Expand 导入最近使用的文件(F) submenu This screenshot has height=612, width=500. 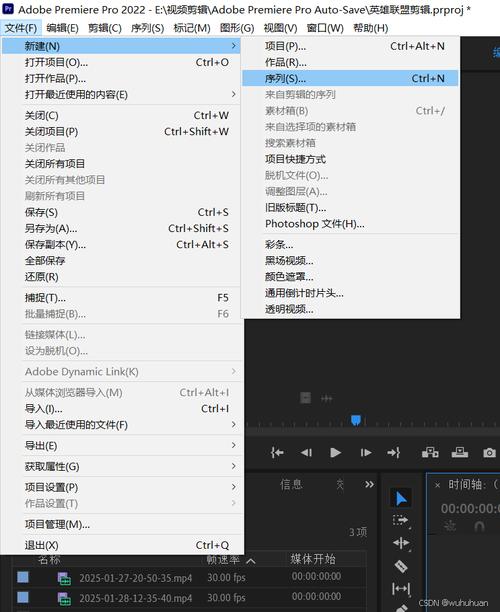(233, 424)
